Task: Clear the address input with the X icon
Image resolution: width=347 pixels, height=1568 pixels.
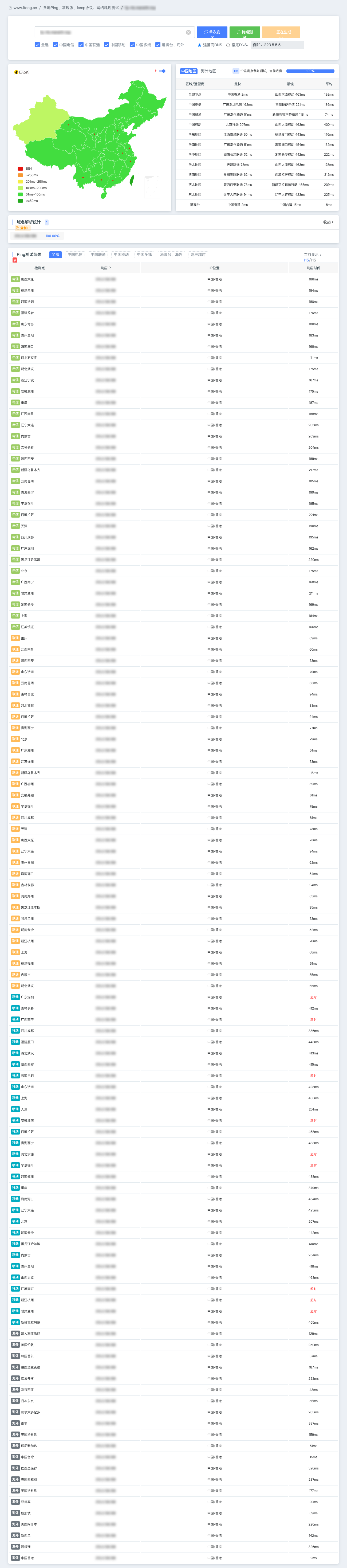Action: (188, 32)
